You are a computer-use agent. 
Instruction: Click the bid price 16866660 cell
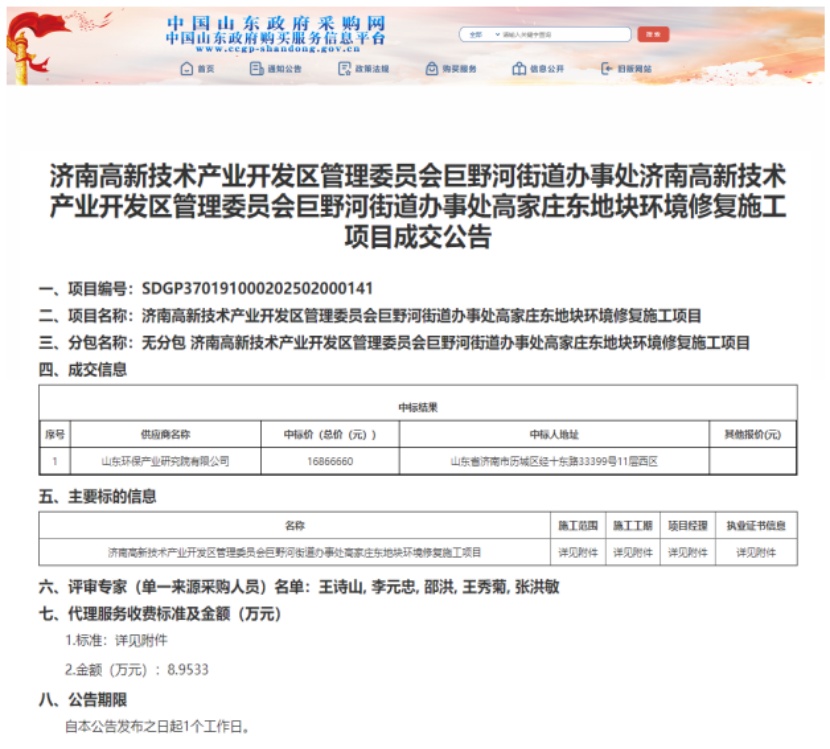tap(330, 461)
